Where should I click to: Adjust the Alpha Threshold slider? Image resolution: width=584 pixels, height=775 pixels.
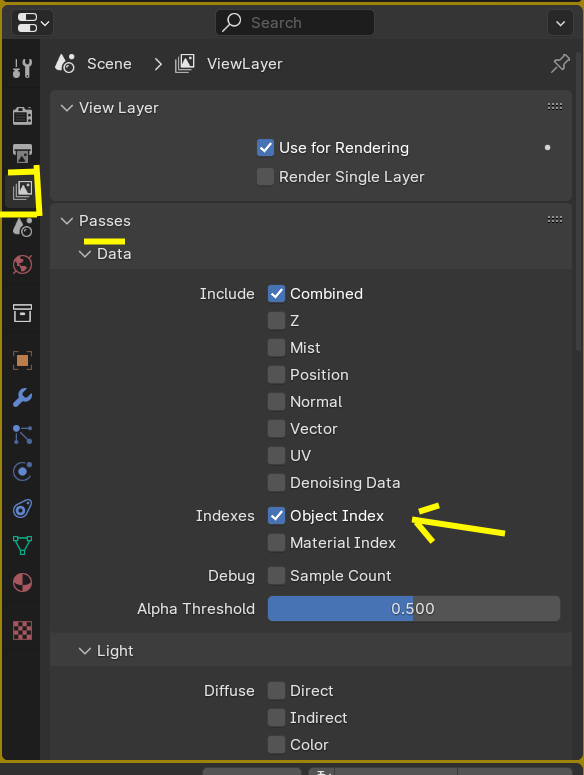[x=414, y=608]
